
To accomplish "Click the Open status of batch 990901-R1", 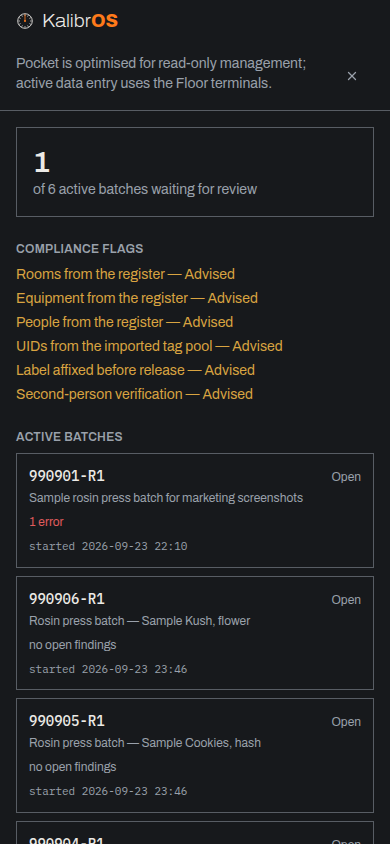I will [346, 477].
